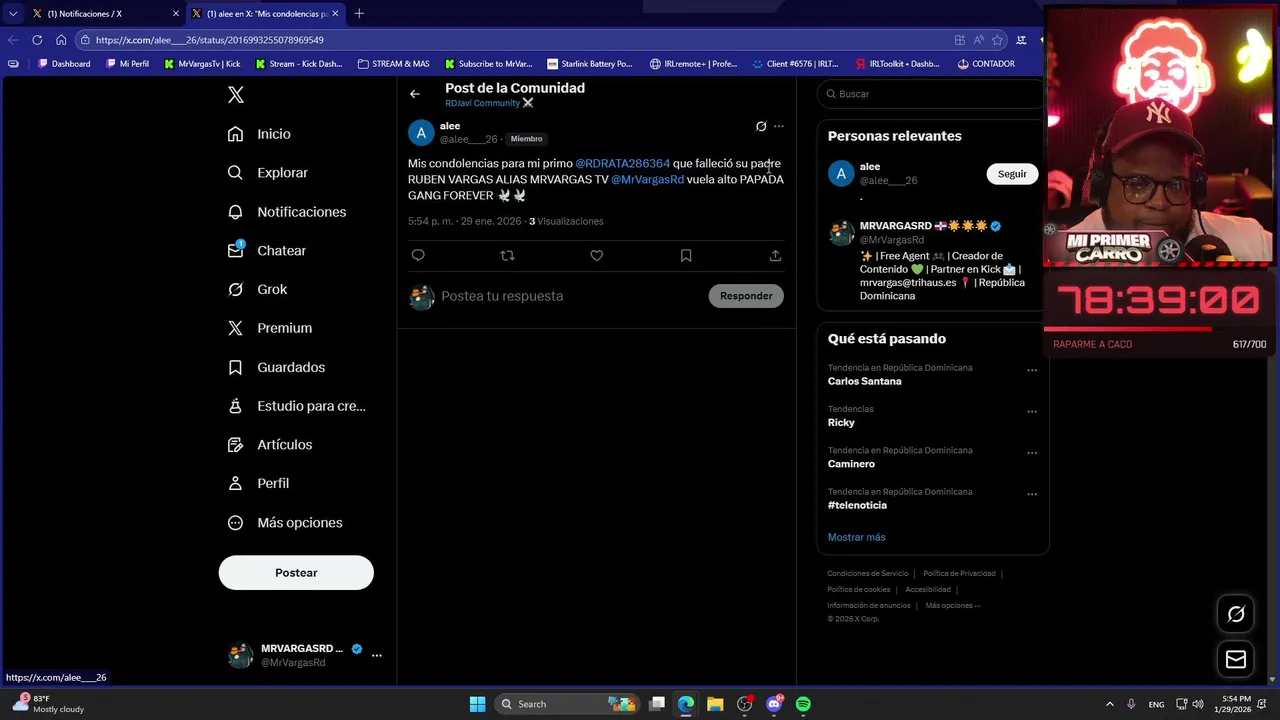Add page to favorites star
1280x720 pixels.
pyautogui.click(x=997, y=40)
